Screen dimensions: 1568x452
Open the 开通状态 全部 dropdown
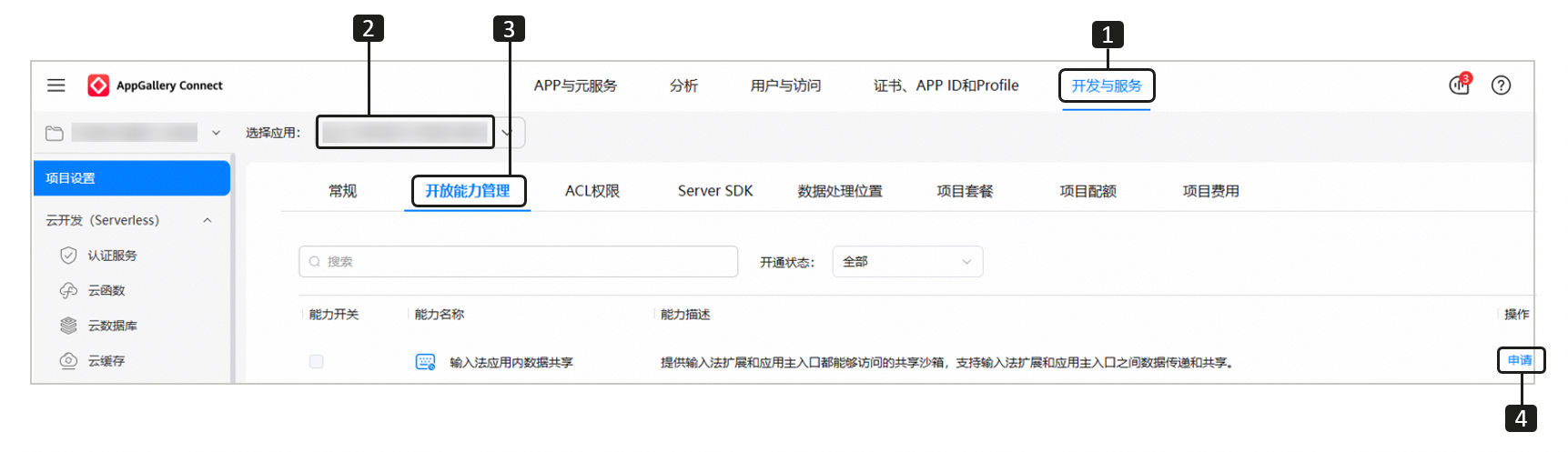click(907, 262)
